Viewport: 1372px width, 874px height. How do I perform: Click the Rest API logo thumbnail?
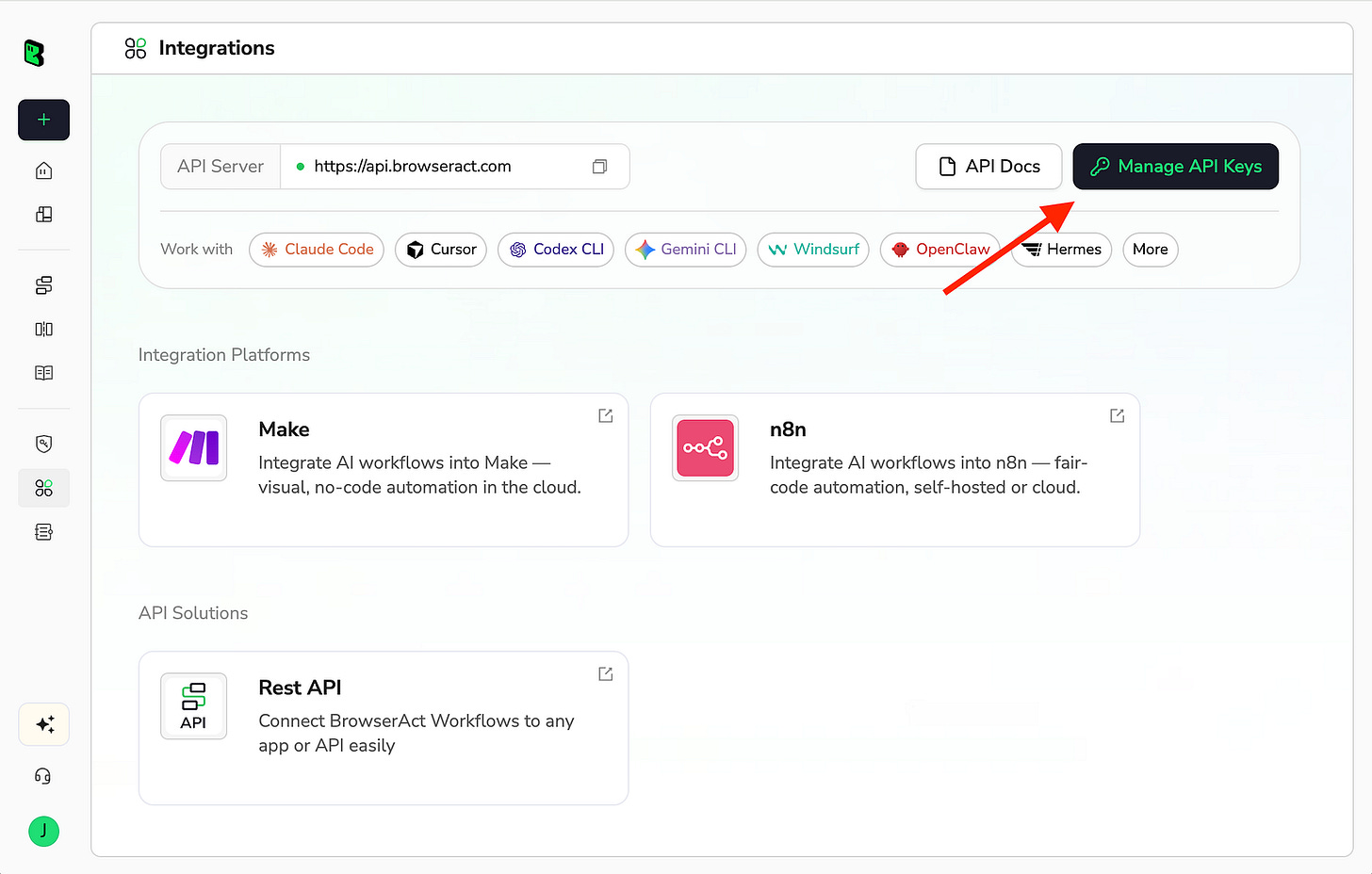pos(194,706)
